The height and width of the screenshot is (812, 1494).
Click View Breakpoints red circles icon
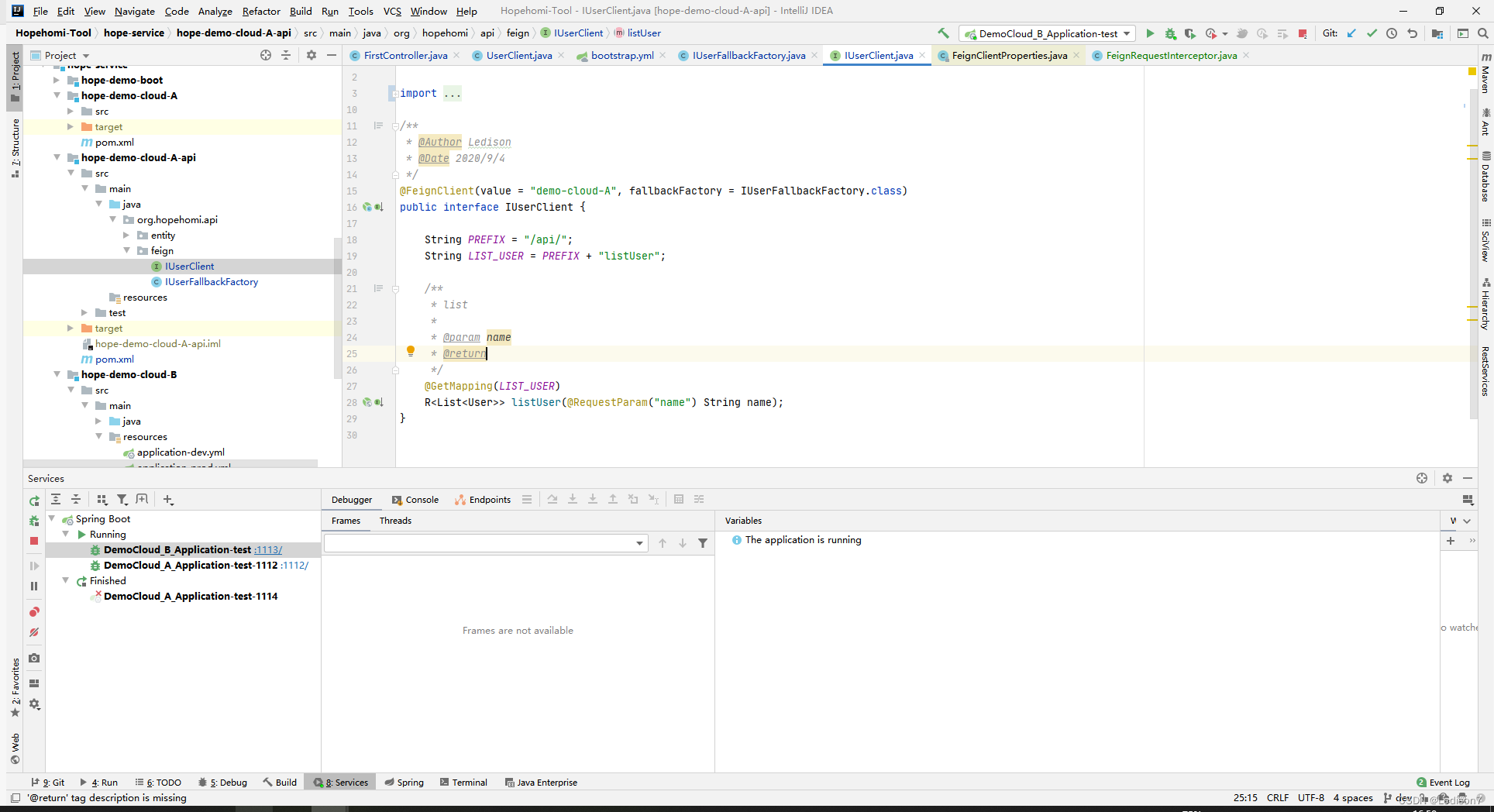34,612
